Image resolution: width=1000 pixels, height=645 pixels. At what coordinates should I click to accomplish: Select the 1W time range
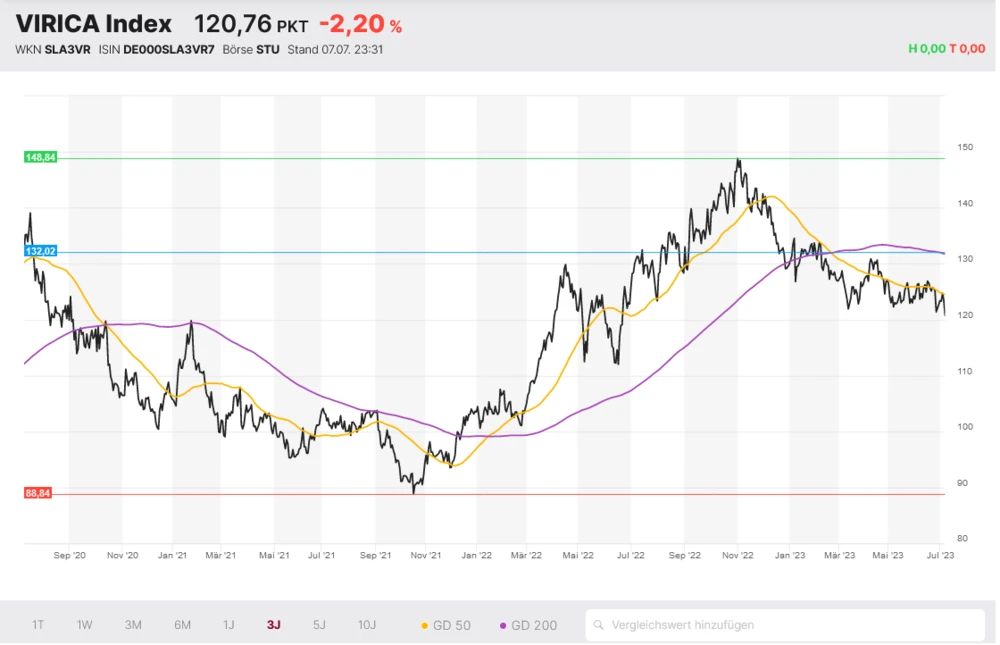click(85, 625)
